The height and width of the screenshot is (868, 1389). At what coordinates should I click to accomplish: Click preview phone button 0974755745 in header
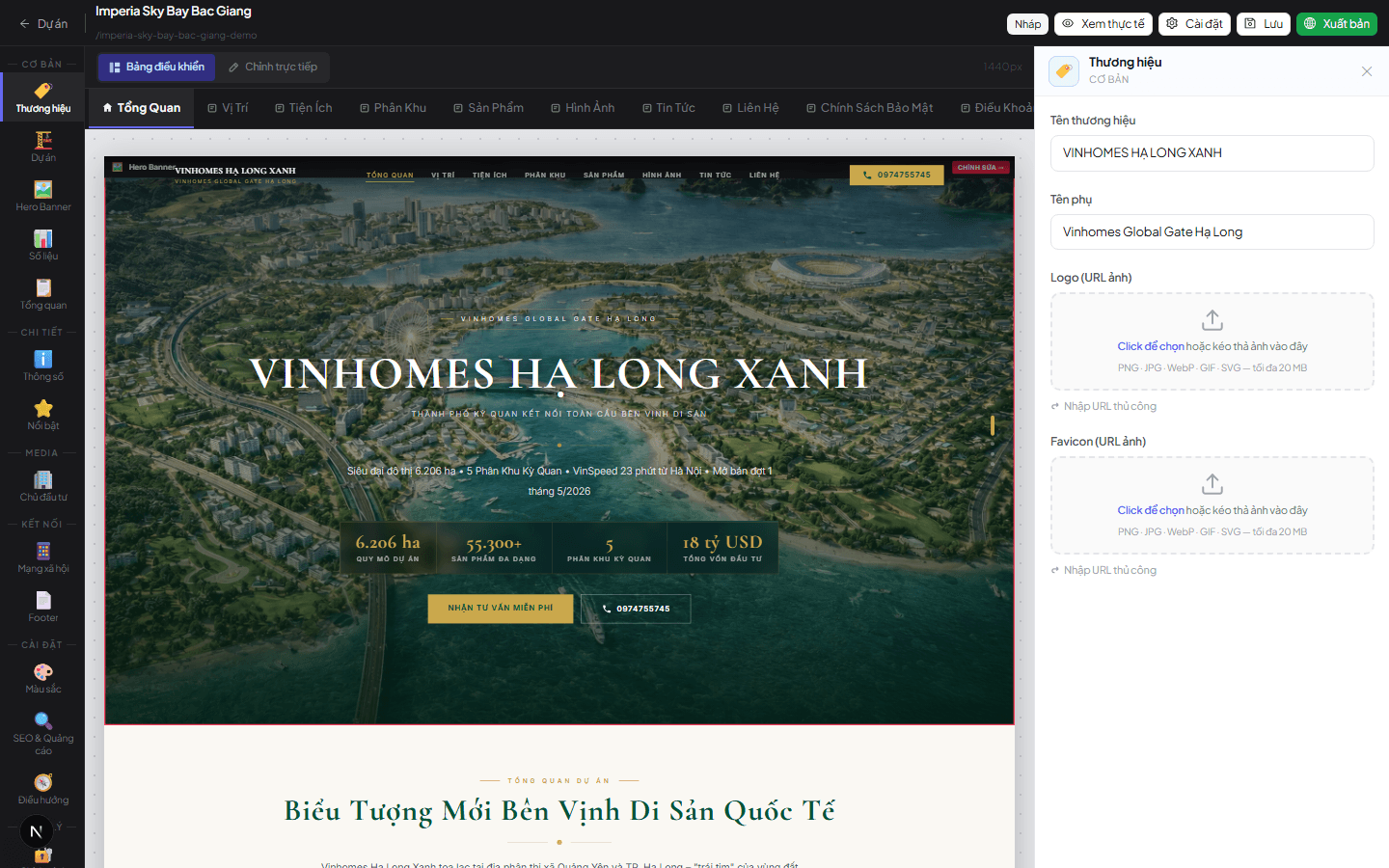(896, 176)
